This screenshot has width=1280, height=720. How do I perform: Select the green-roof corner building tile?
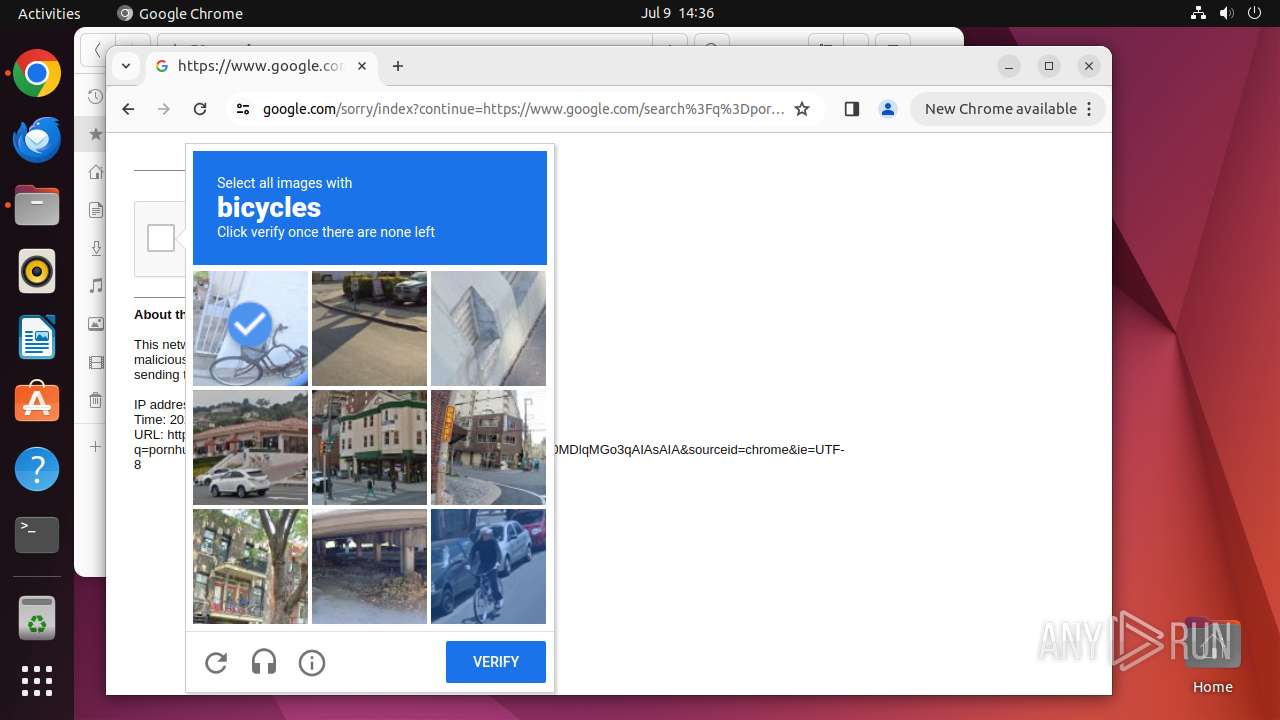(x=369, y=447)
